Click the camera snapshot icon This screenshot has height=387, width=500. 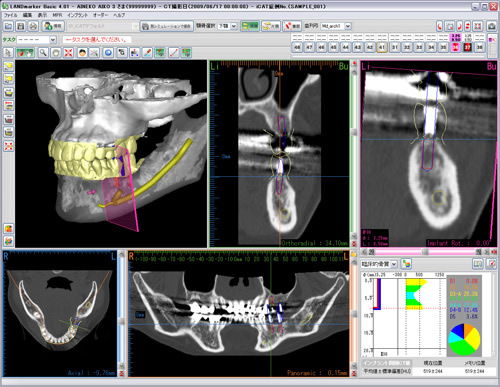coord(492,26)
